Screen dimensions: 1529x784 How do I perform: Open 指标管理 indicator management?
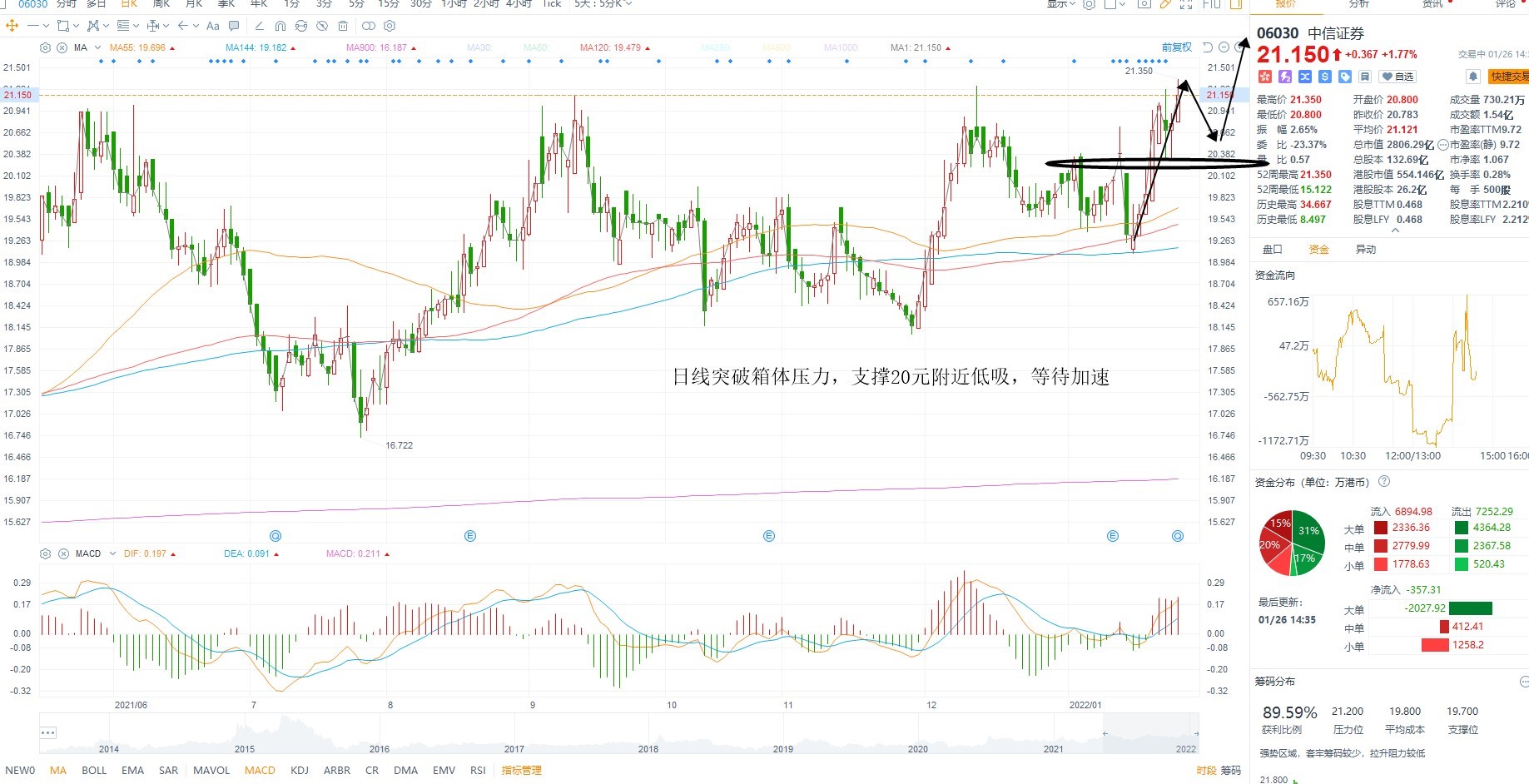[x=522, y=771]
